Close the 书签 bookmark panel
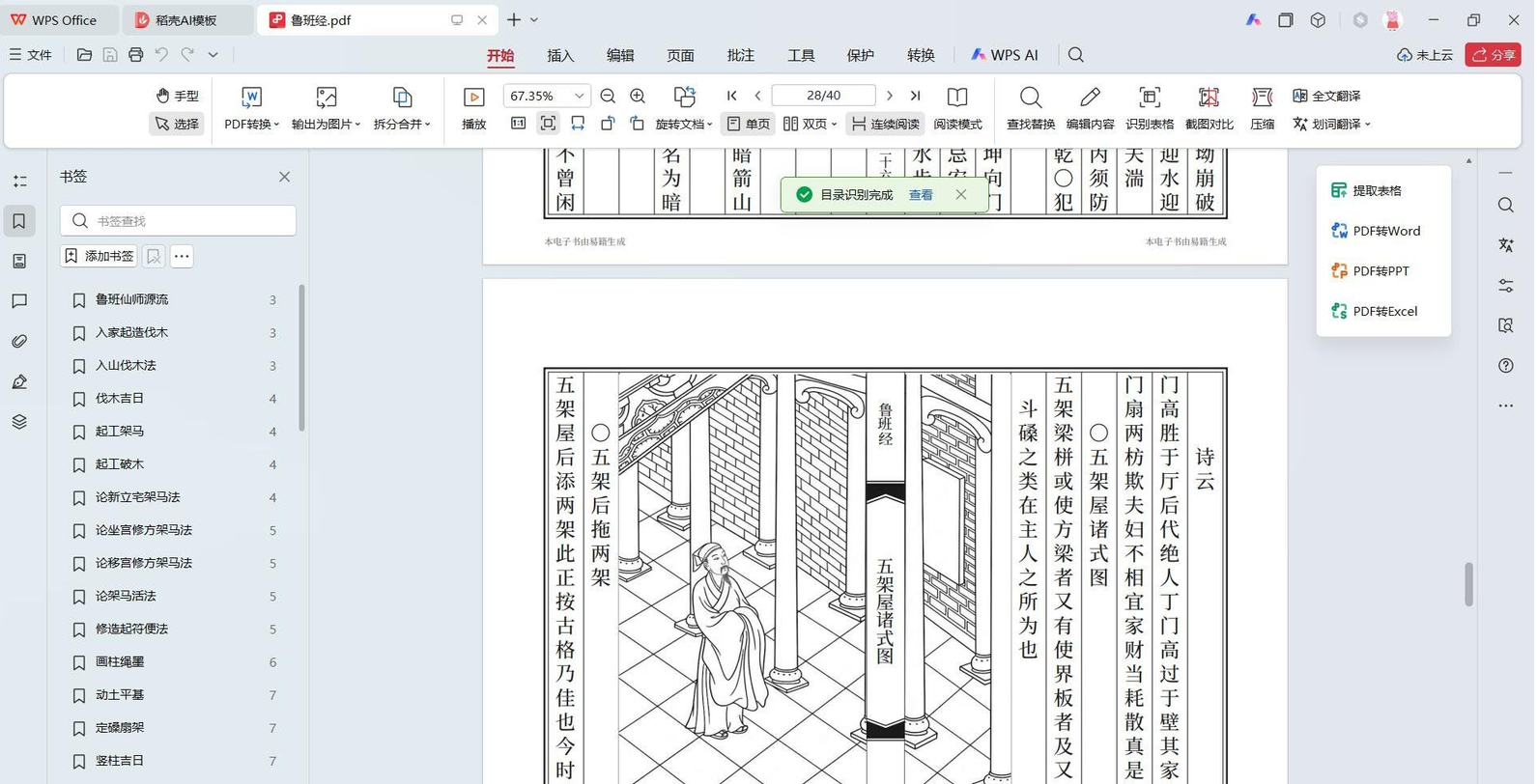1537x784 pixels. [x=284, y=177]
